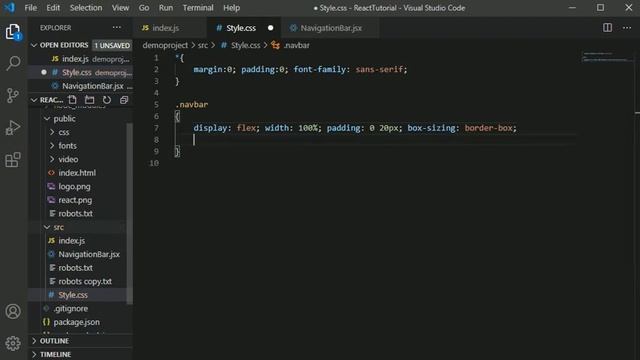Split the editor to the right
The image size is (640, 360).
tap(607, 28)
